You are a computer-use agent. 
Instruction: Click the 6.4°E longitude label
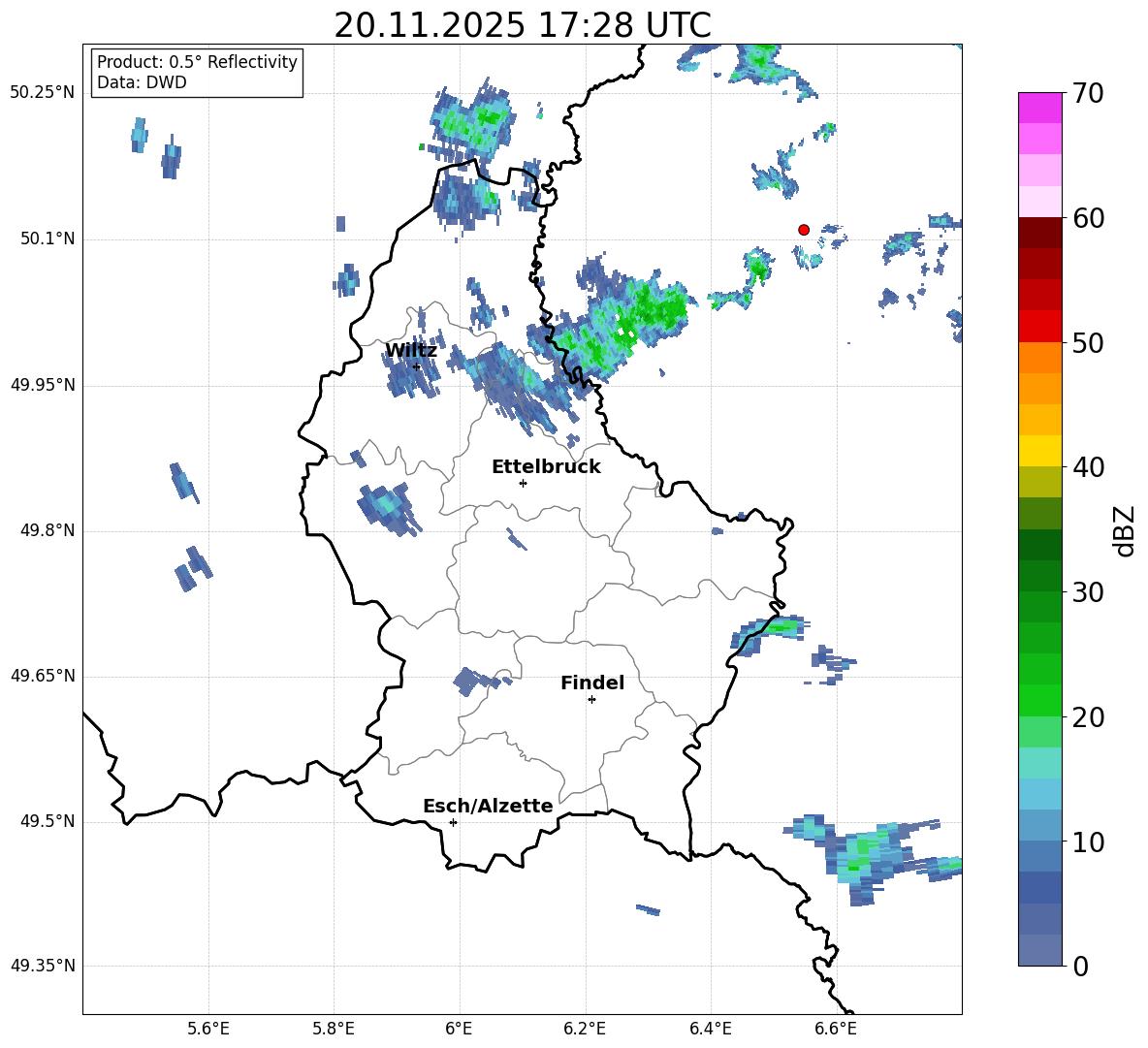[x=710, y=1029]
